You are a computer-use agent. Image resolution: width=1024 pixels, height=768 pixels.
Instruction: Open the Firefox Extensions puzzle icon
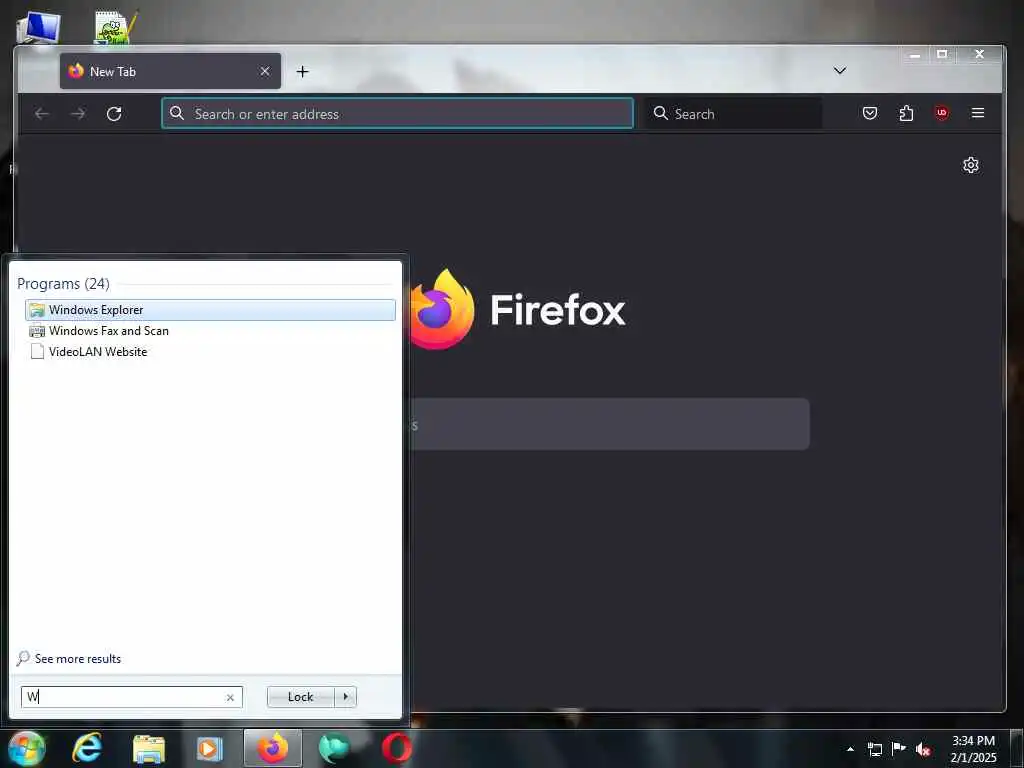[x=906, y=114]
